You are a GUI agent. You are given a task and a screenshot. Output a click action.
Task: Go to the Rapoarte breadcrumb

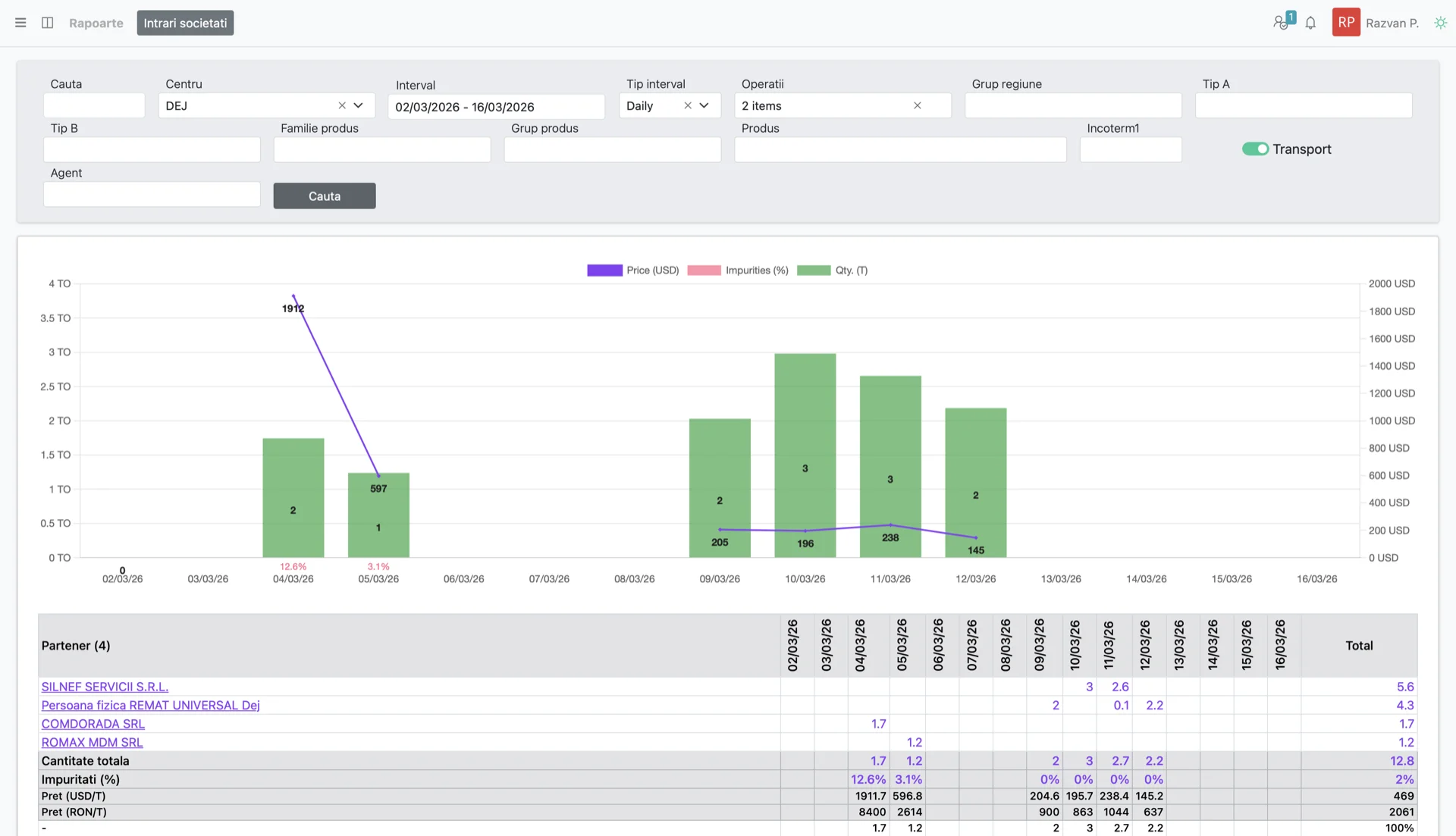point(96,23)
